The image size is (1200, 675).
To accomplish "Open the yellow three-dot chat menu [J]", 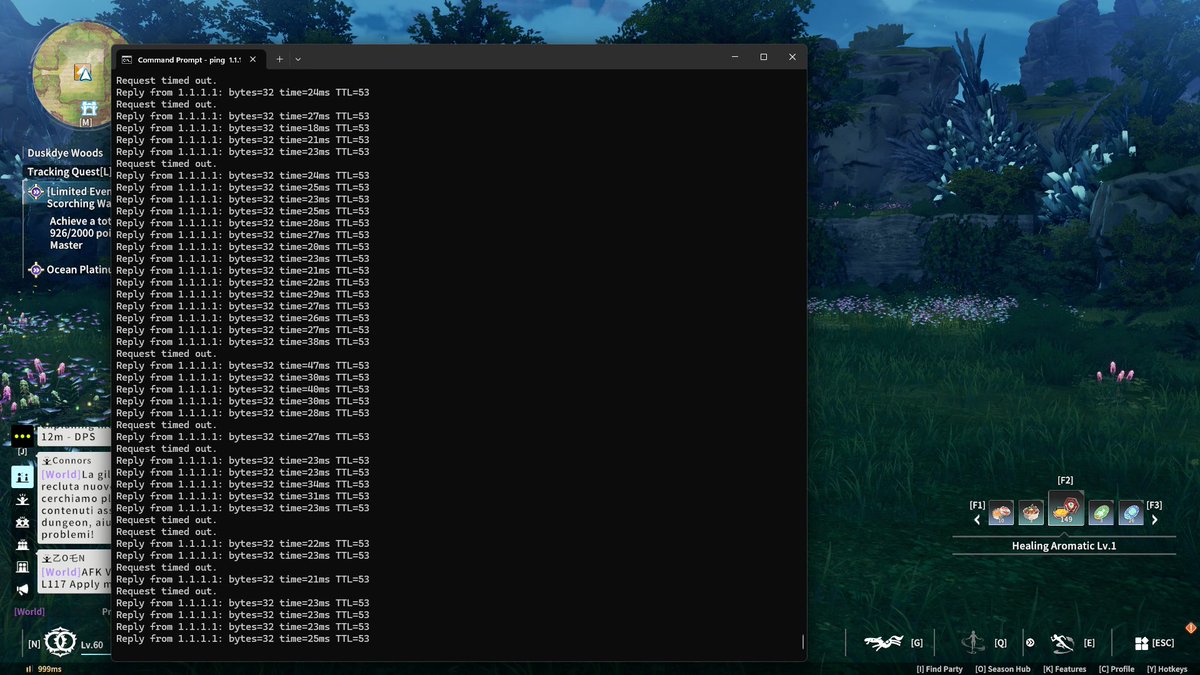I will tap(22, 437).
